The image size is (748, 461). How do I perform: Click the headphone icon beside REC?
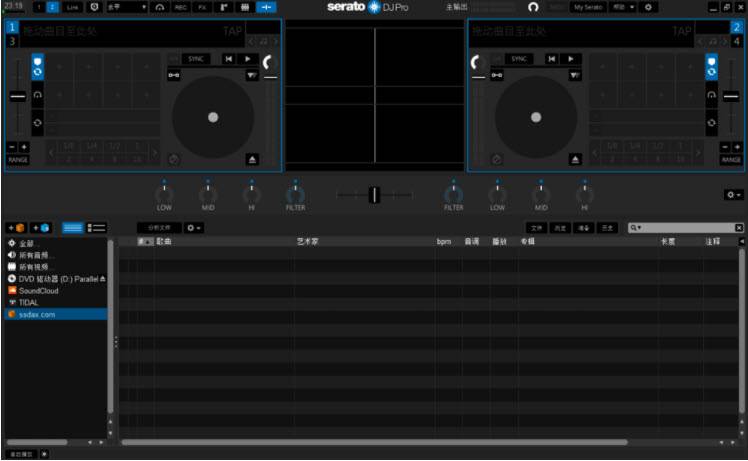pyautogui.click(x=160, y=7)
